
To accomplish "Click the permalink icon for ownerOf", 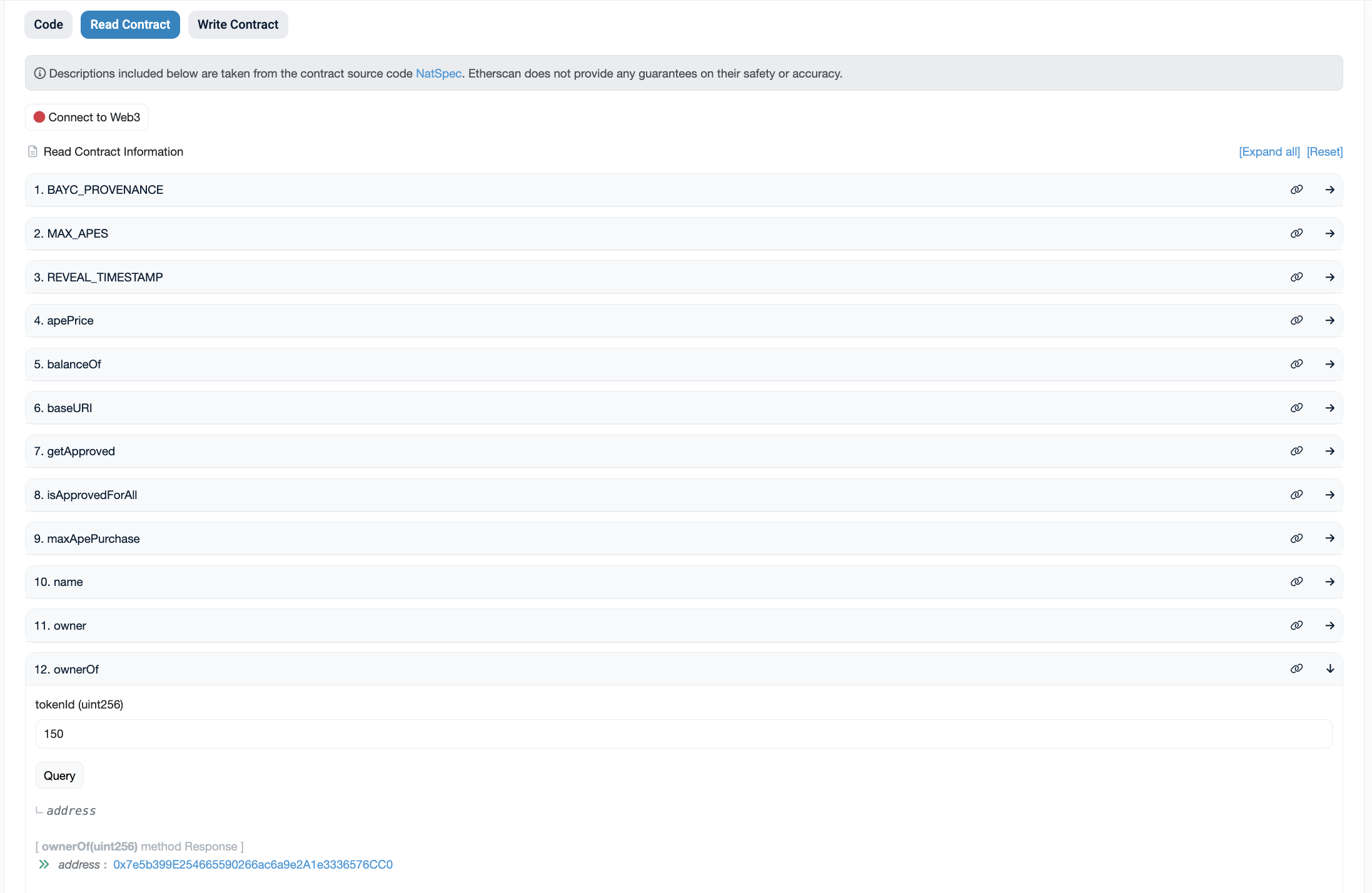I will (x=1296, y=668).
